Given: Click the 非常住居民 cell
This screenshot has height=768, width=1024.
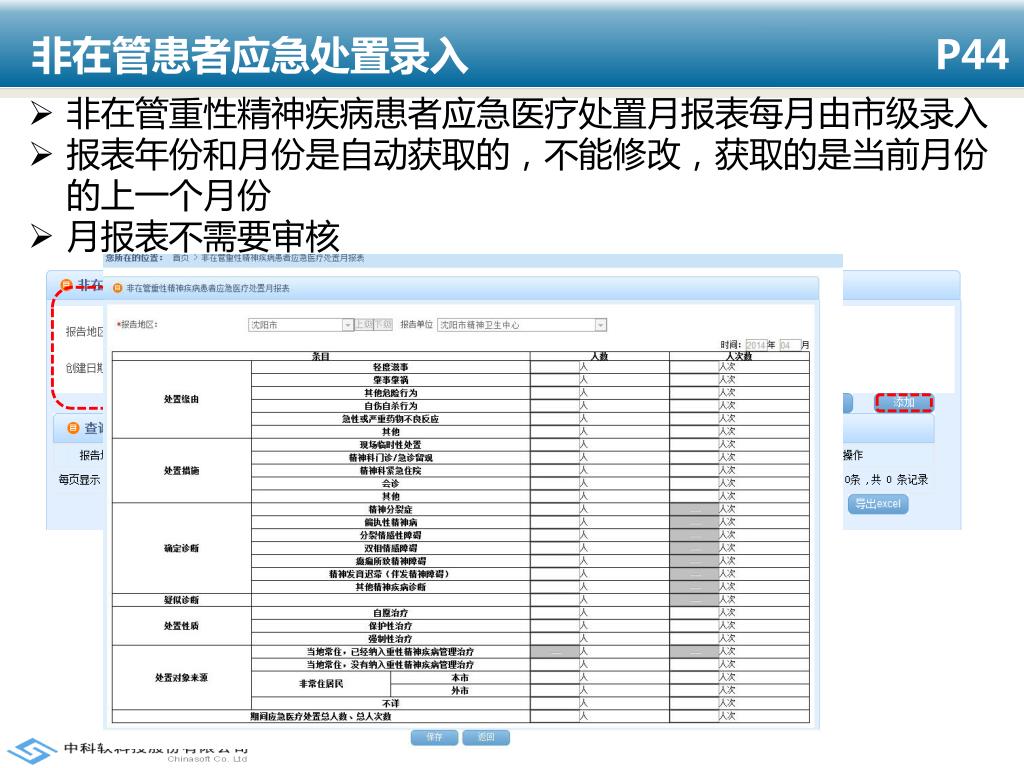Looking at the screenshot, I should tap(321, 684).
